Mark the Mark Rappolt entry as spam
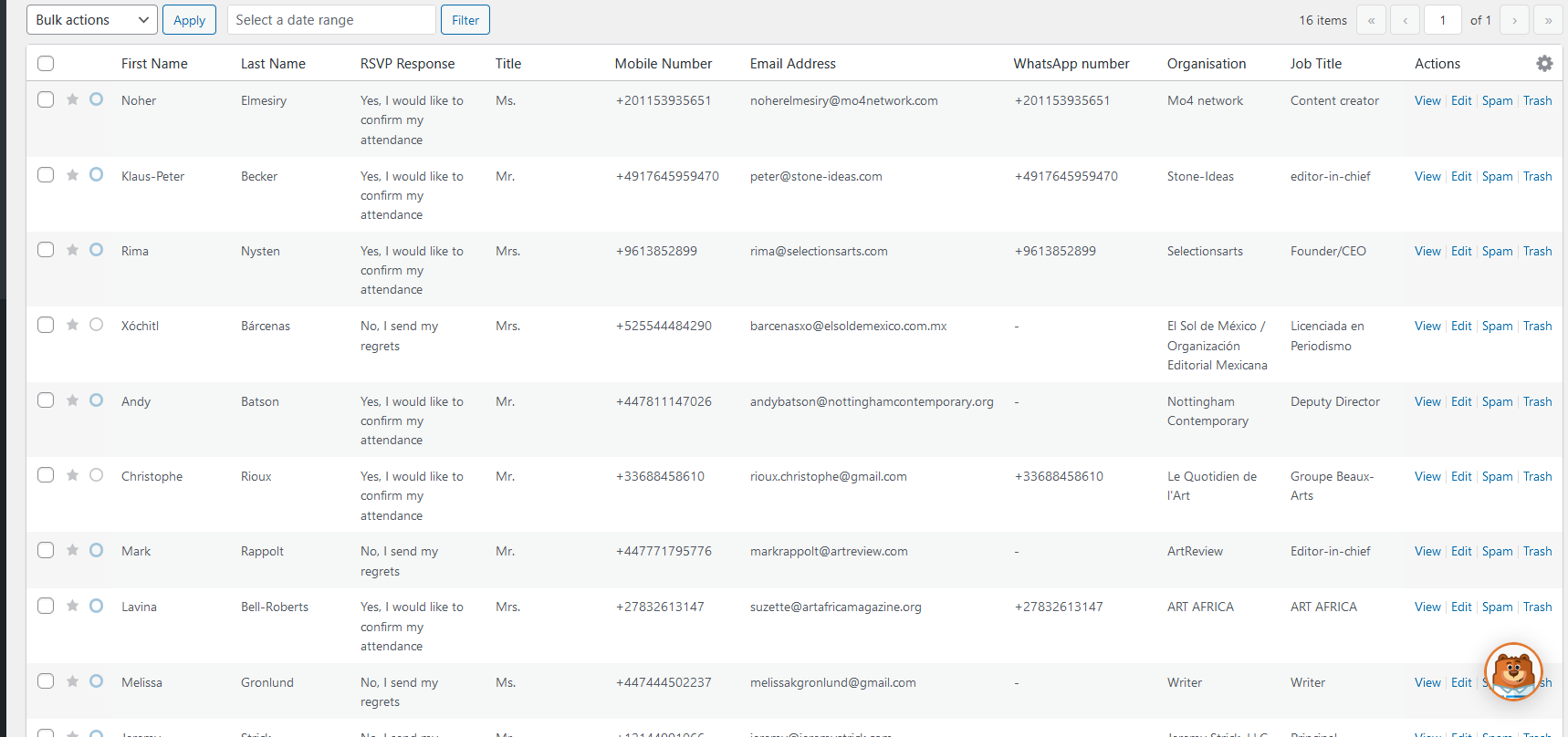The width and height of the screenshot is (1568, 737). (x=1497, y=551)
